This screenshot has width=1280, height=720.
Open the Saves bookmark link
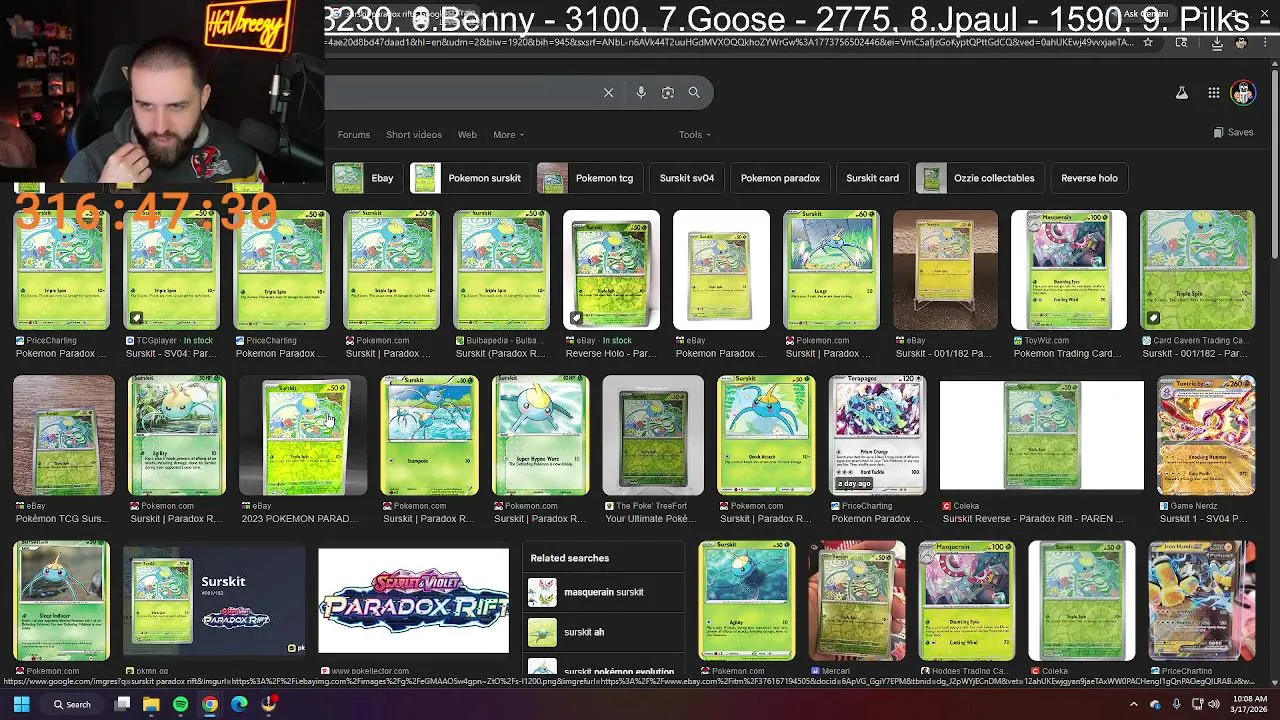[x=1233, y=132]
